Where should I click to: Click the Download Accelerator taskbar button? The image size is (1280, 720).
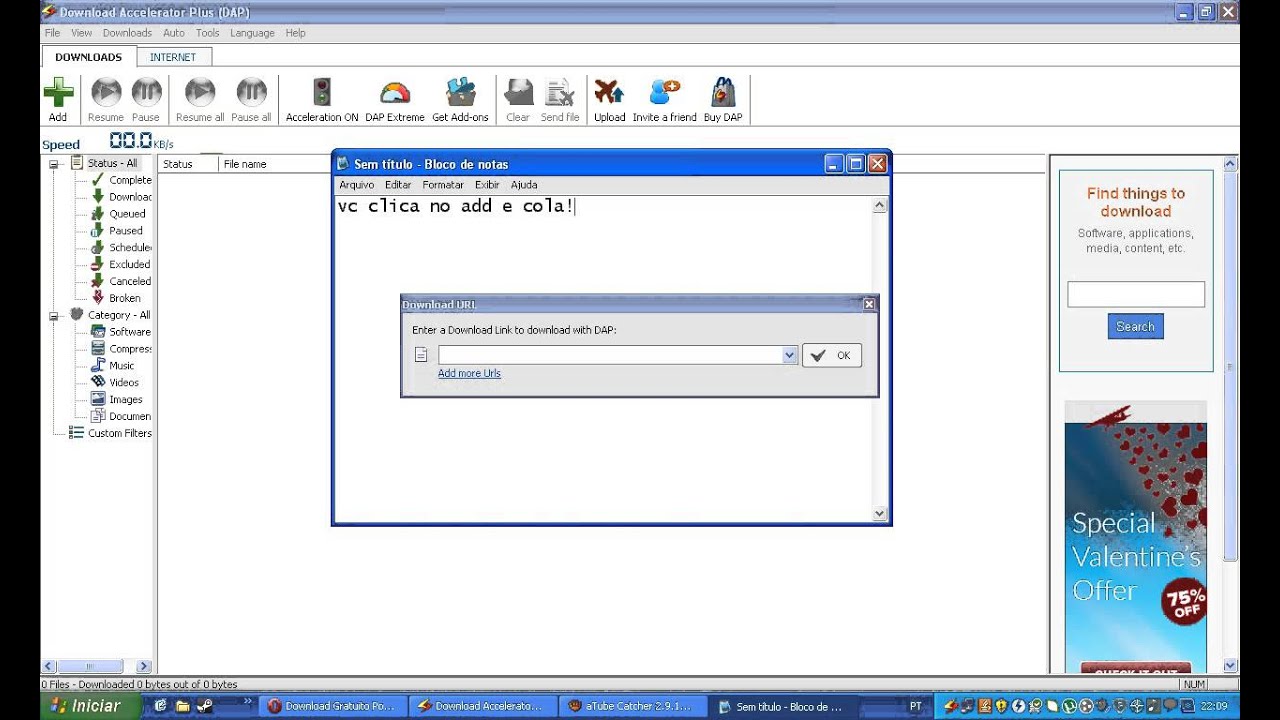pos(481,706)
